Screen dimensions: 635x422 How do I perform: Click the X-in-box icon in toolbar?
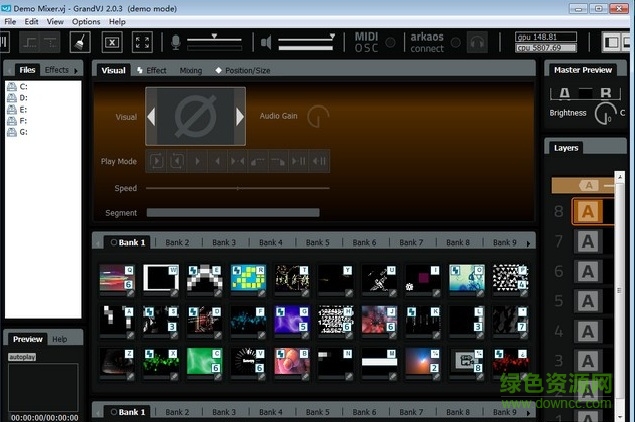[112, 42]
